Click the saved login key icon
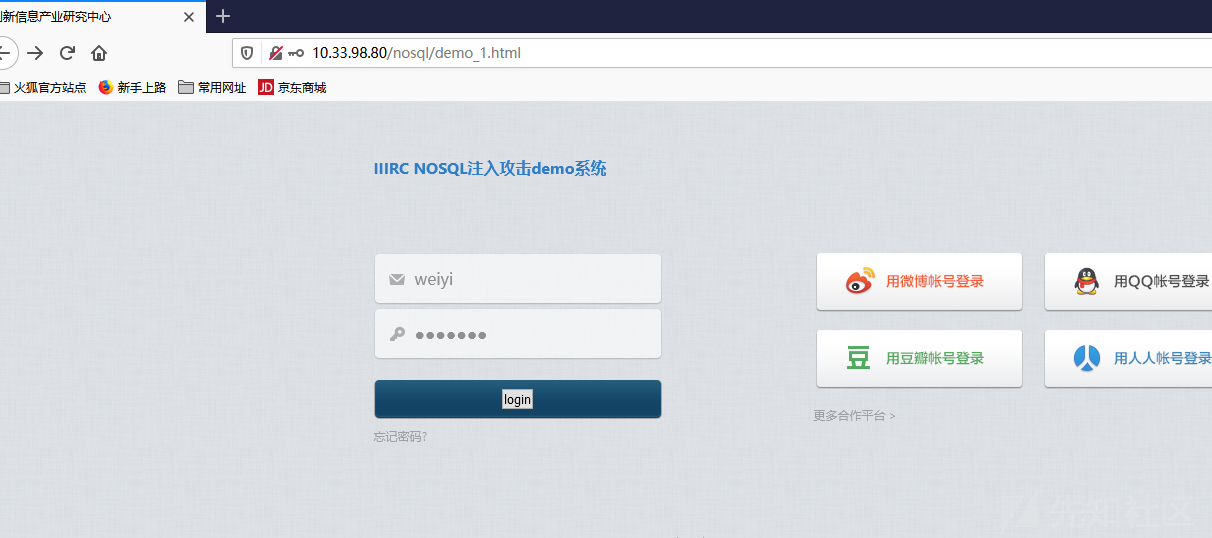This screenshot has width=1212, height=538. pos(295,53)
